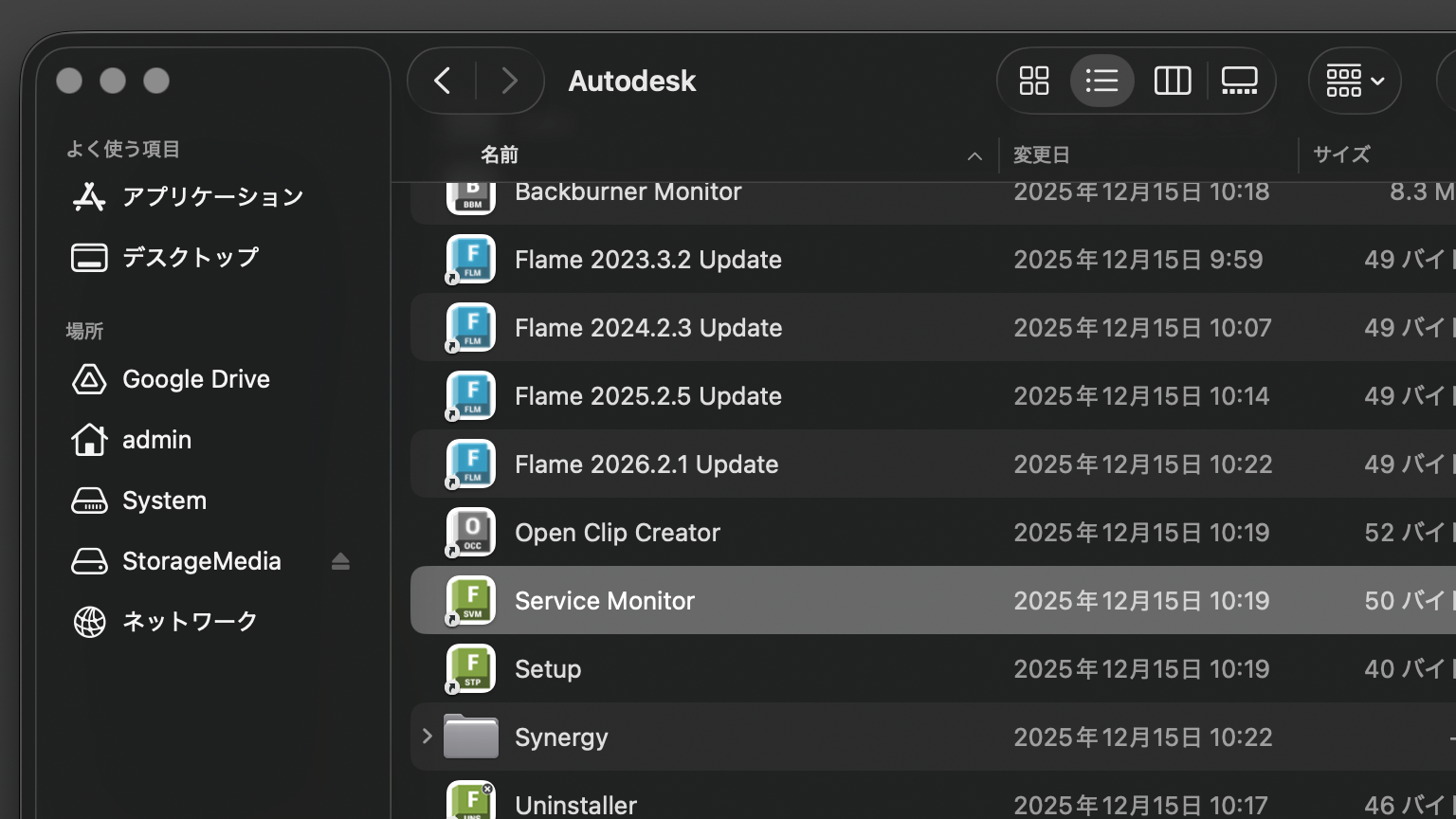Select the Setup app icon
Viewport: 1456px width, 819px height.
471,668
